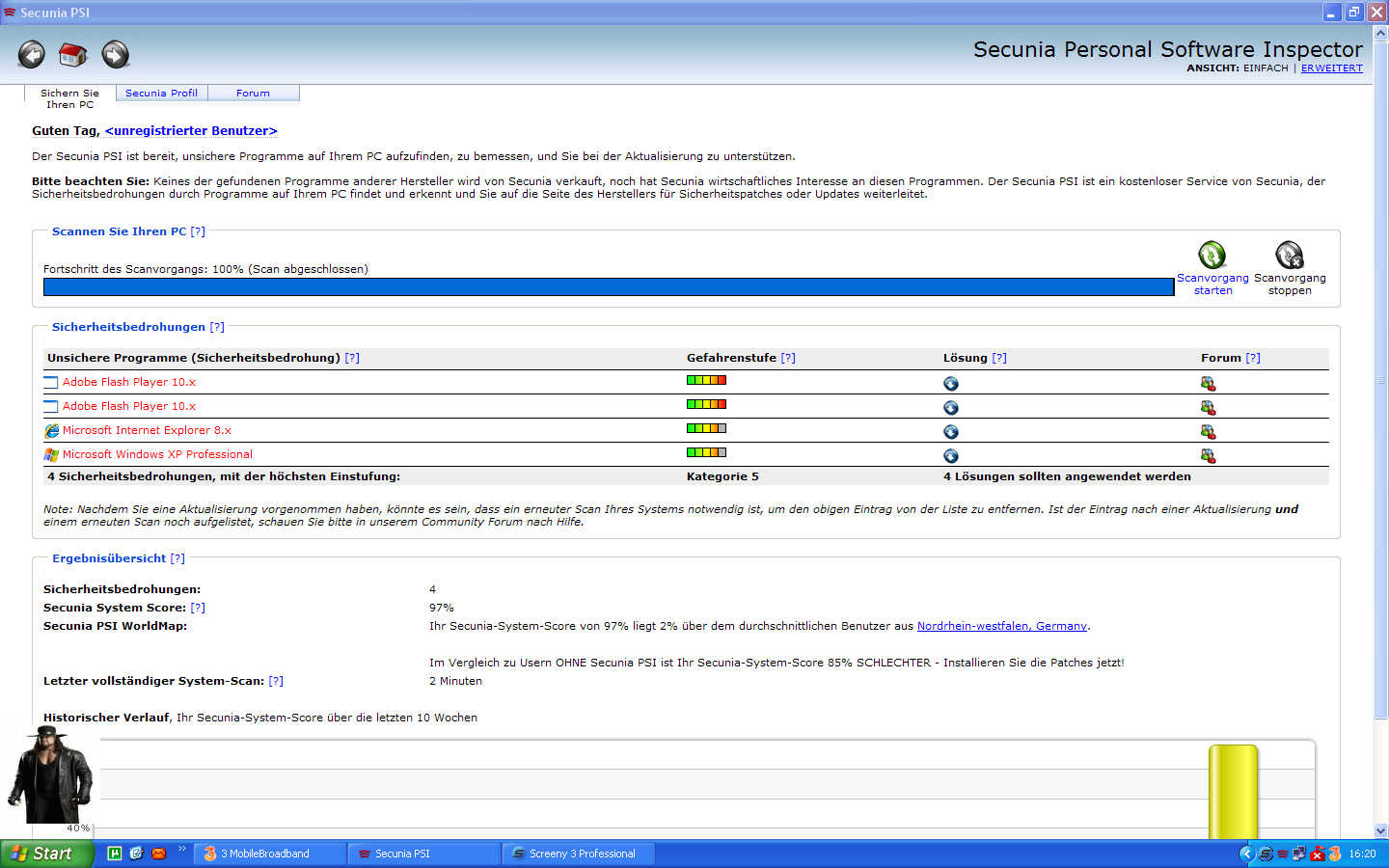Click the red security alert shield tray icon
The height and width of the screenshot is (868, 1389).
point(1317,854)
